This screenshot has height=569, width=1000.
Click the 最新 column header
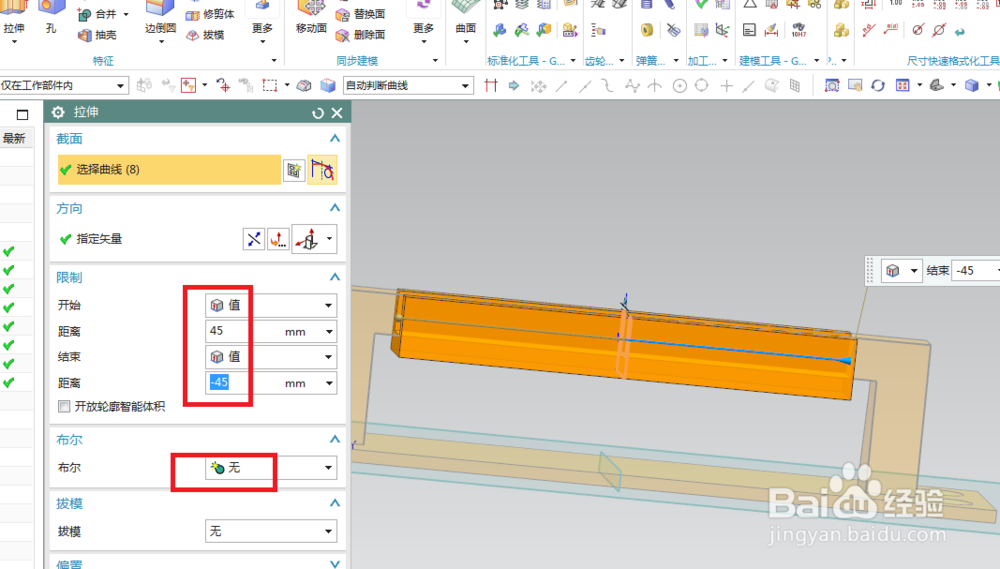coord(14,138)
